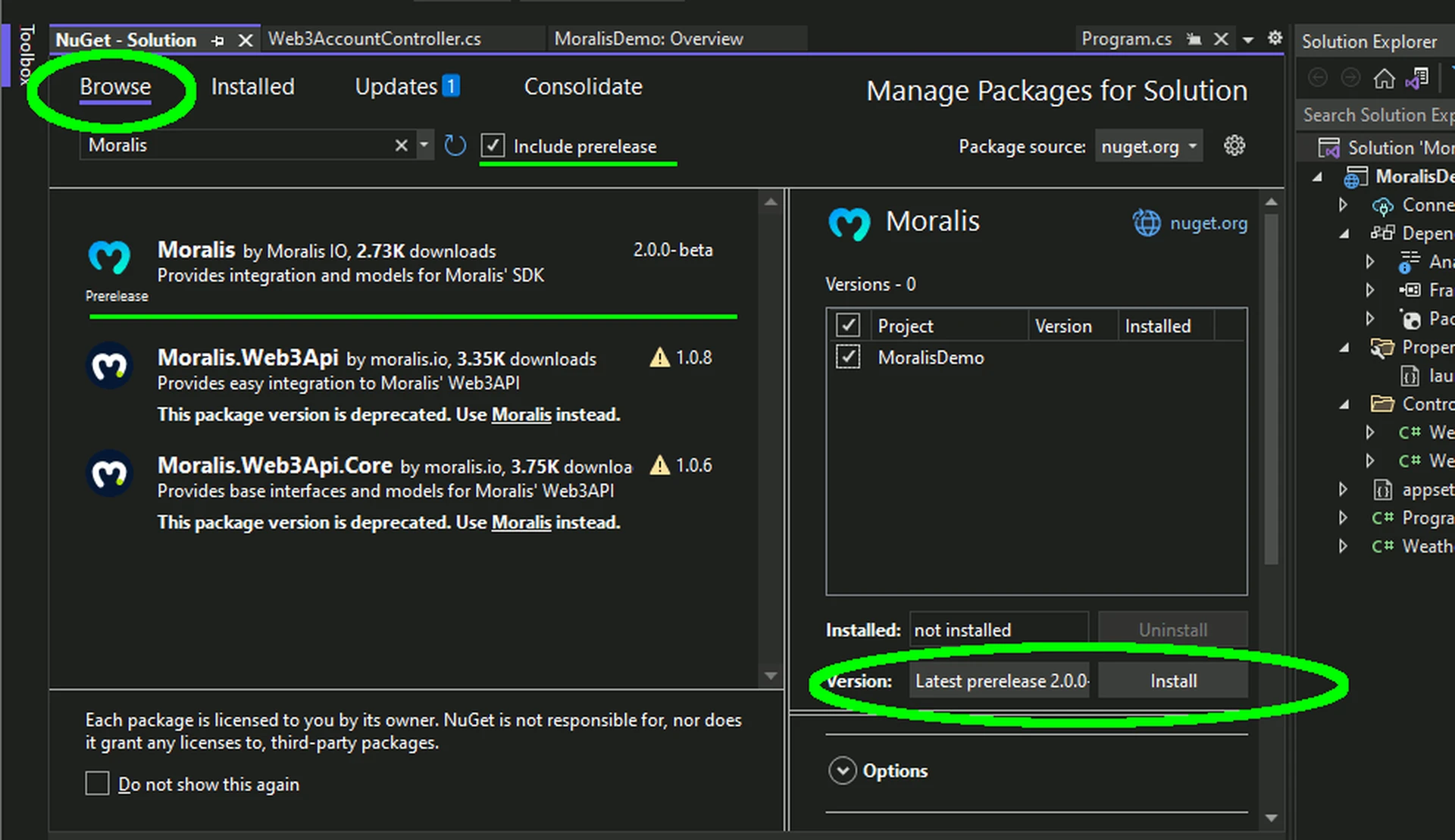The image size is (1455, 840).
Task: Open NuGet settings gear next to package source
Action: [1234, 145]
